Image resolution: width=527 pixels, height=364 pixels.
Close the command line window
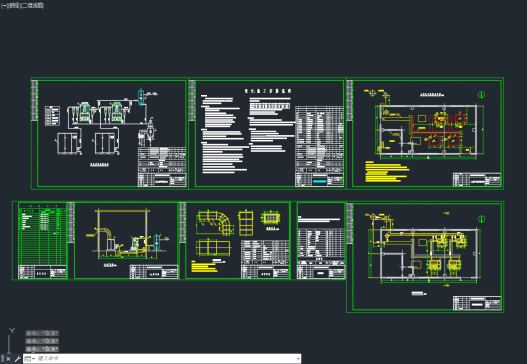pyautogui.click(x=8, y=359)
